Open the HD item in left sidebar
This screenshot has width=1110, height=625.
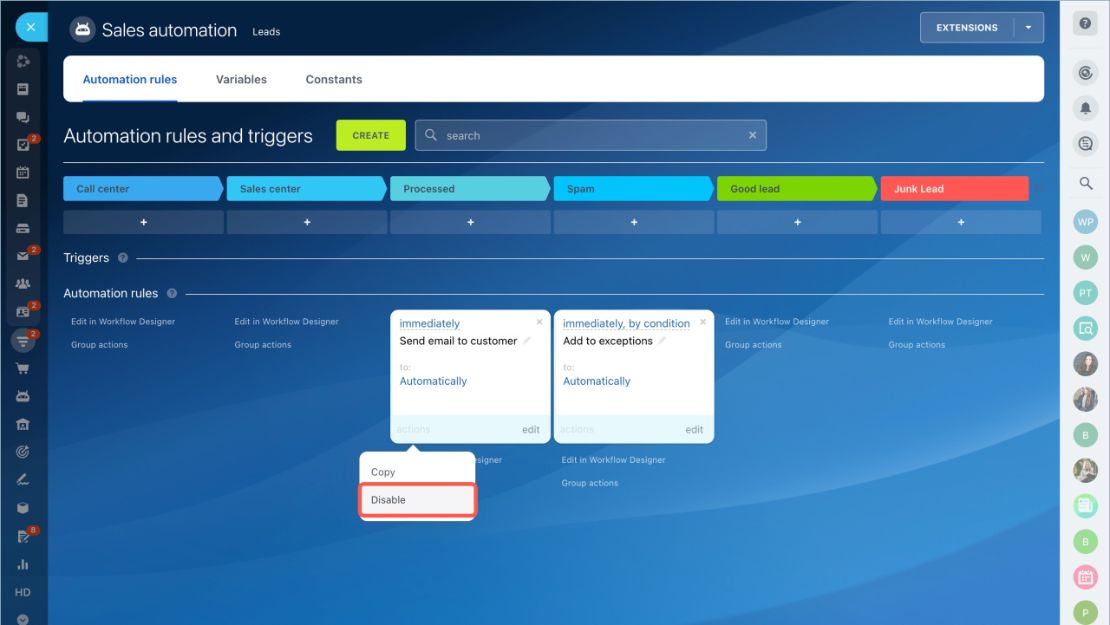pyautogui.click(x=23, y=592)
